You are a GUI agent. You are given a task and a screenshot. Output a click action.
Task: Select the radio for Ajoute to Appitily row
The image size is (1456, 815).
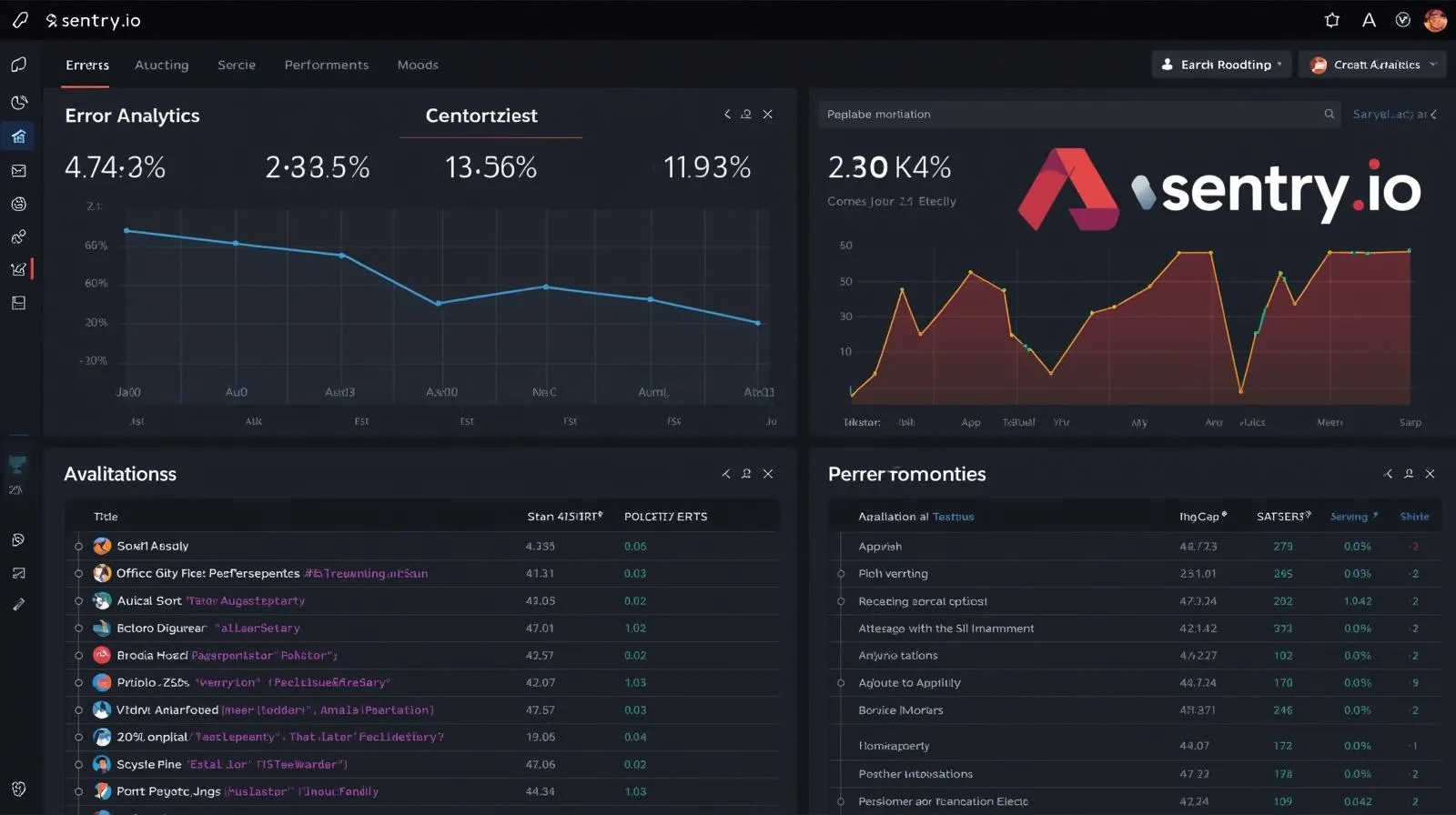coord(841,683)
